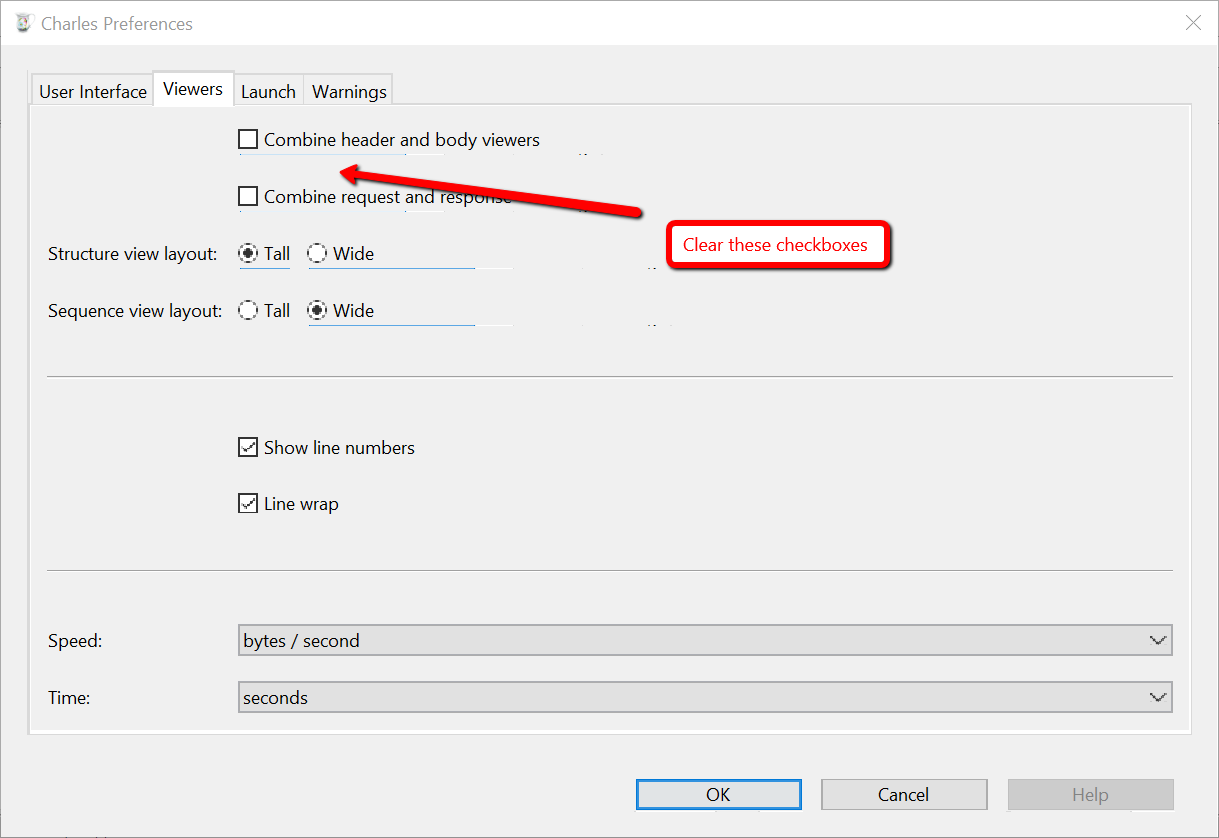Close the Charles Preferences window
1219x838 pixels.
tap(1193, 23)
